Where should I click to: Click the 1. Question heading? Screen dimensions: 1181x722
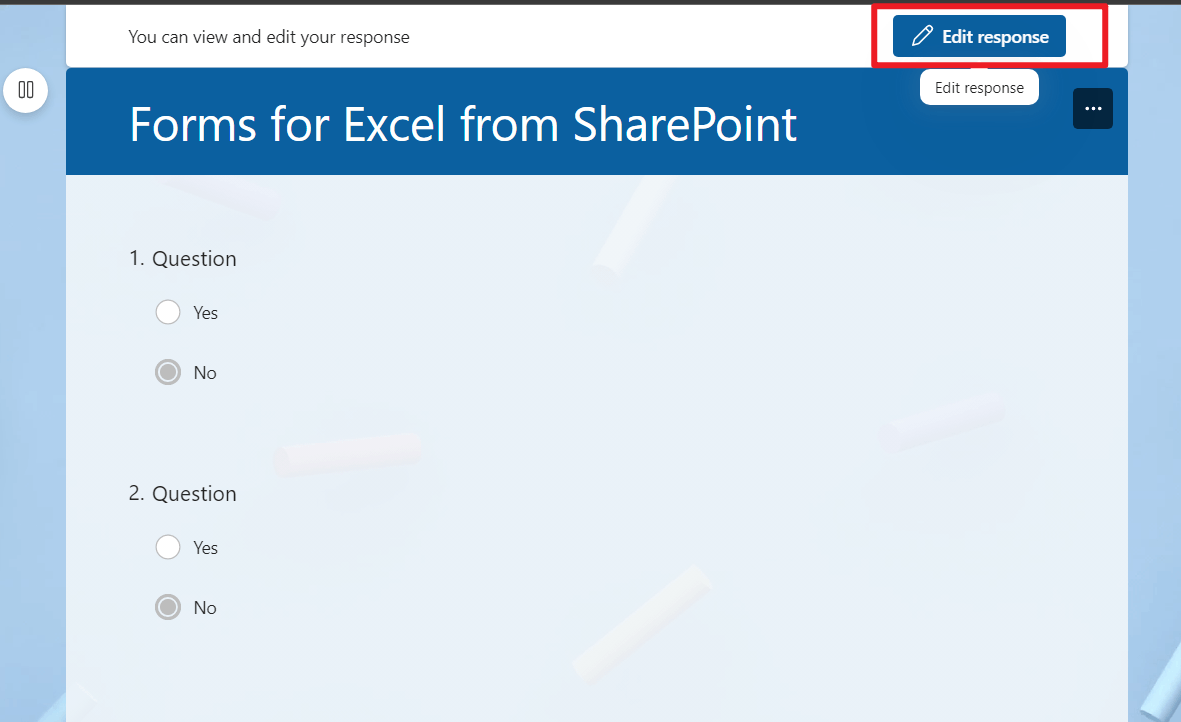tap(183, 258)
